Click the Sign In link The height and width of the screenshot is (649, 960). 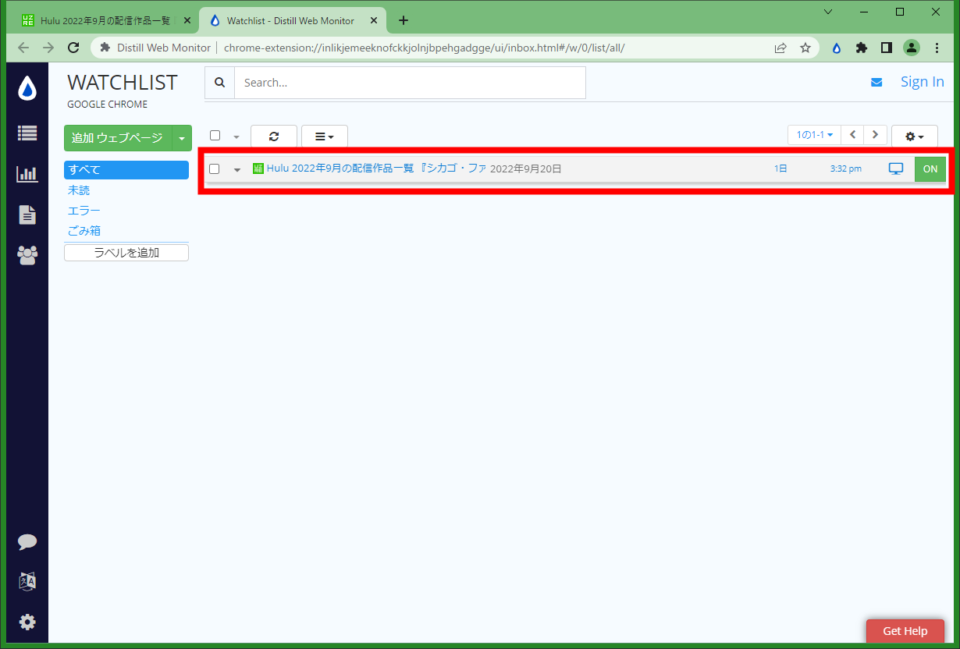pyautogui.click(x=921, y=81)
